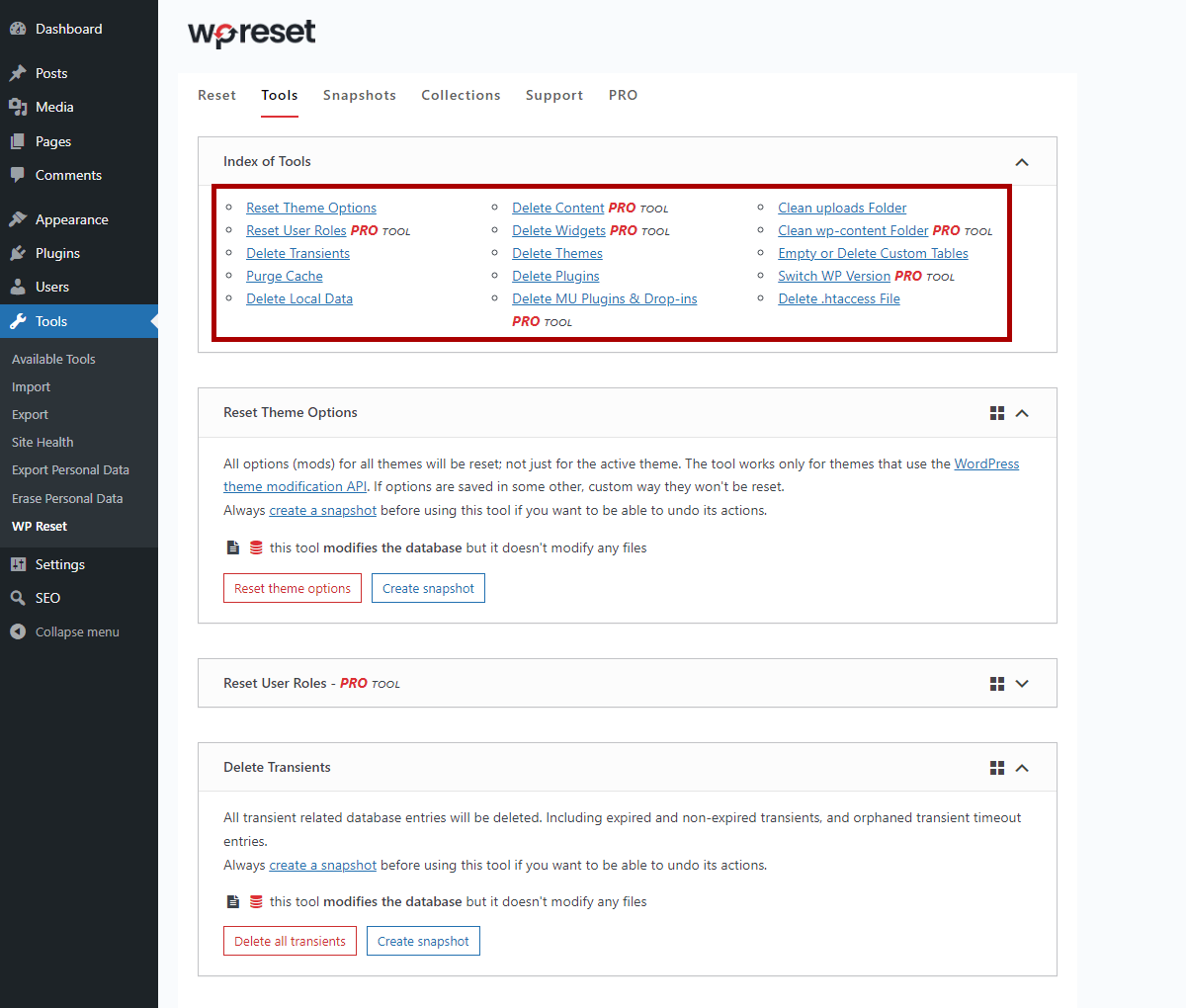This screenshot has width=1186, height=1008.
Task: Collapse the Delete Transients card
Action: point(1022,767)
